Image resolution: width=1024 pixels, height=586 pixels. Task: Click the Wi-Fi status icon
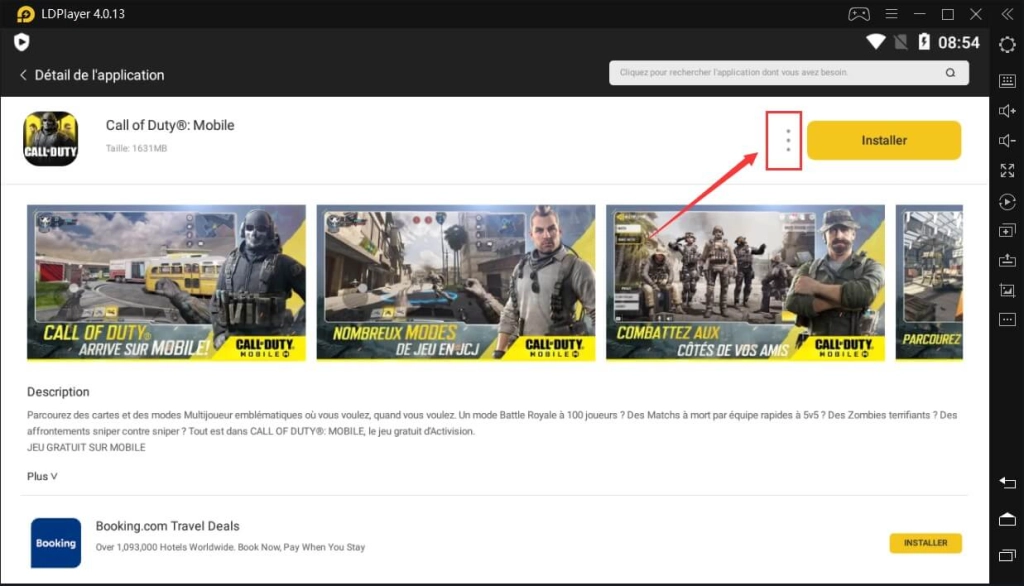point(875,42)
